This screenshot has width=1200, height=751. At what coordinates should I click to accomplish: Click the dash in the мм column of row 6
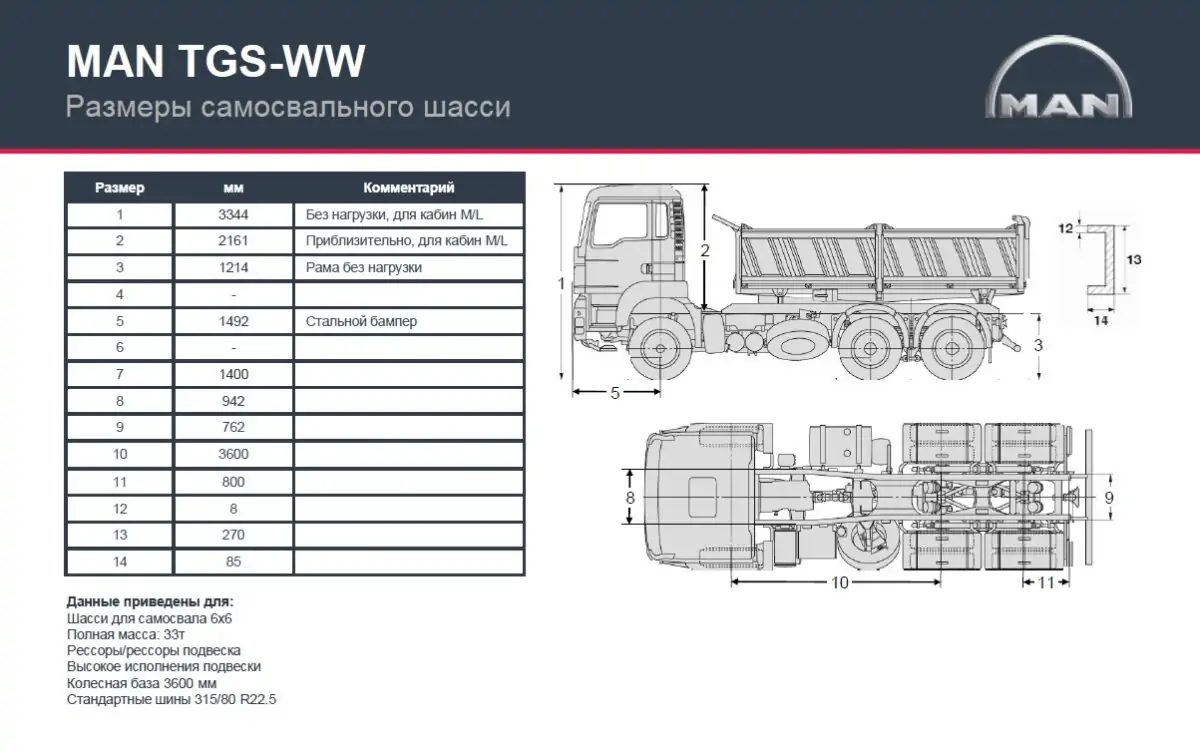[234, 348]
